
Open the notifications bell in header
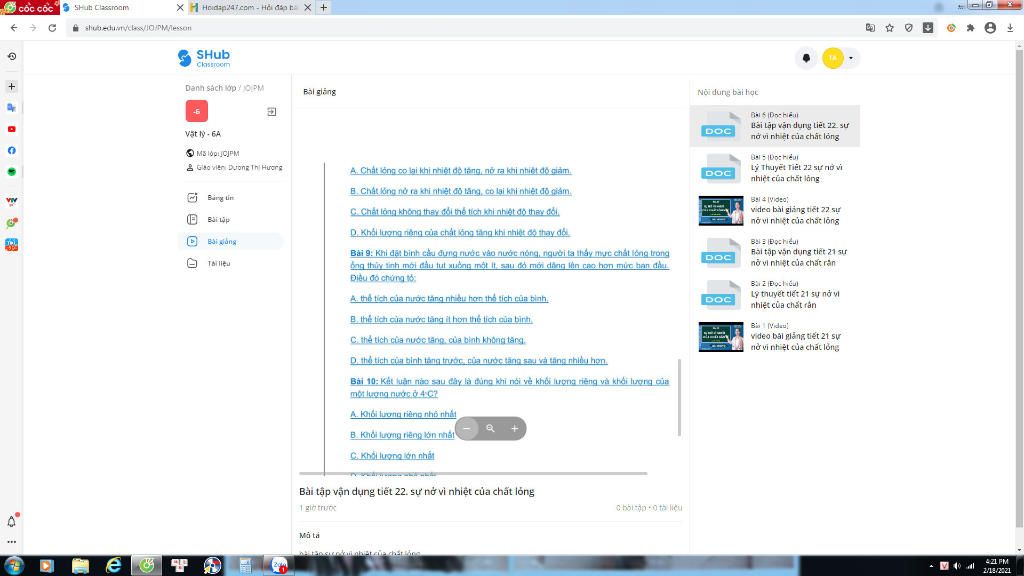[x=806, y=58]
